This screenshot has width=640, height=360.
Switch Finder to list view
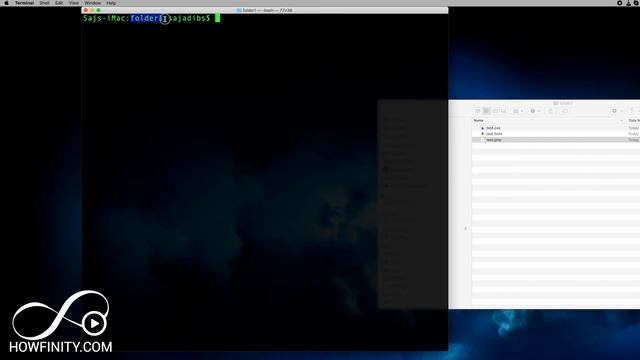tap(486, 111)
